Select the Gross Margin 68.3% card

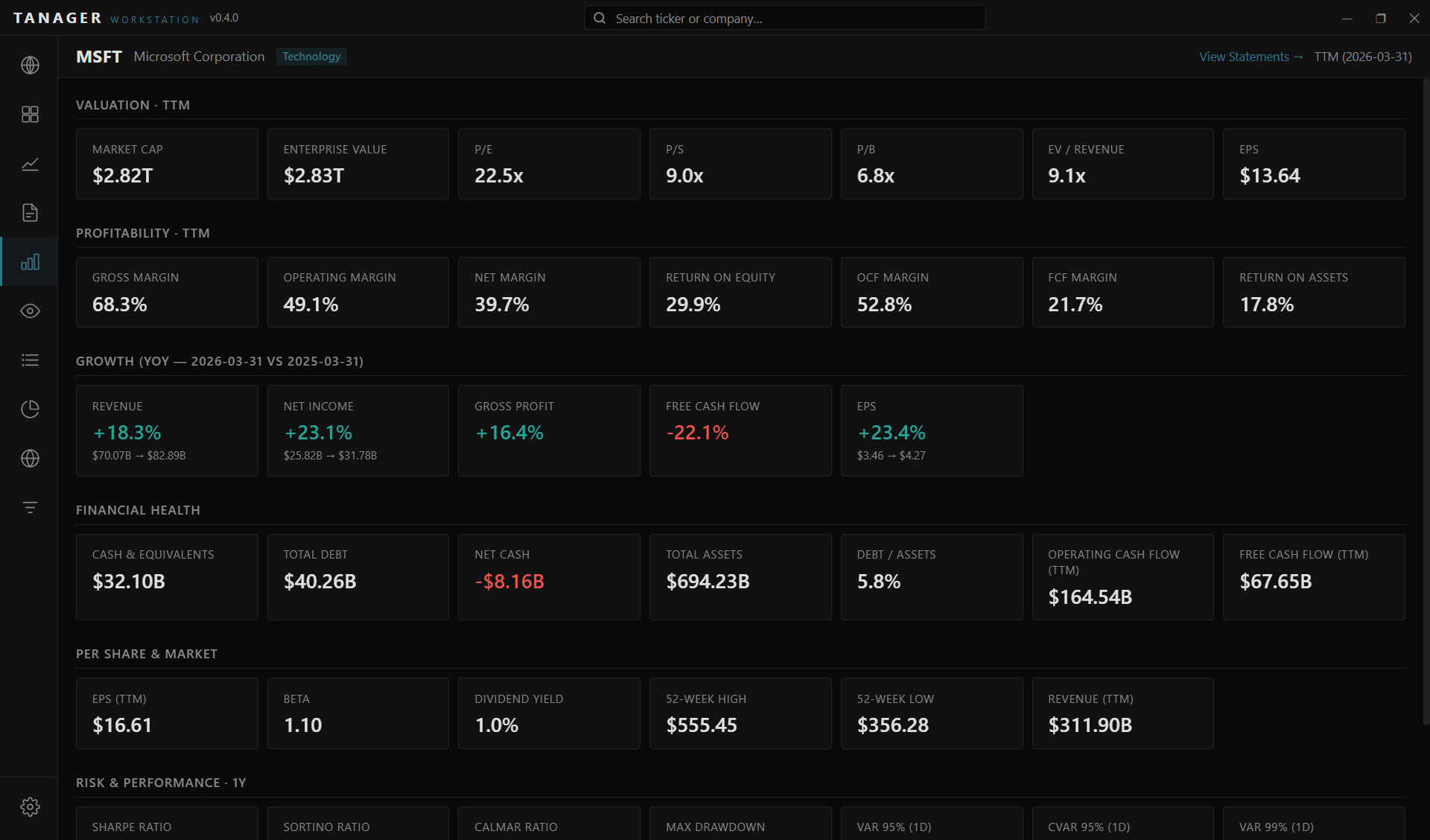pos(167,292)
